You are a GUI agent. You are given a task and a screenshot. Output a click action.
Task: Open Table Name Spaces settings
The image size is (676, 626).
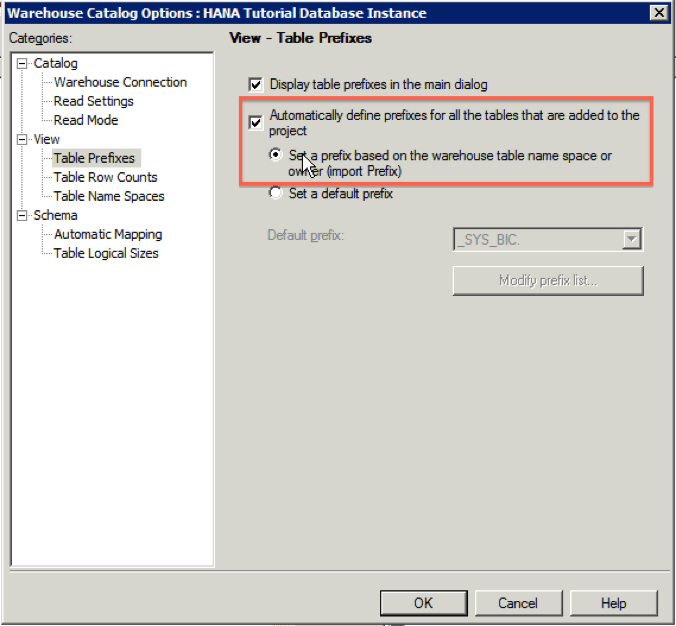pos(109,196)
